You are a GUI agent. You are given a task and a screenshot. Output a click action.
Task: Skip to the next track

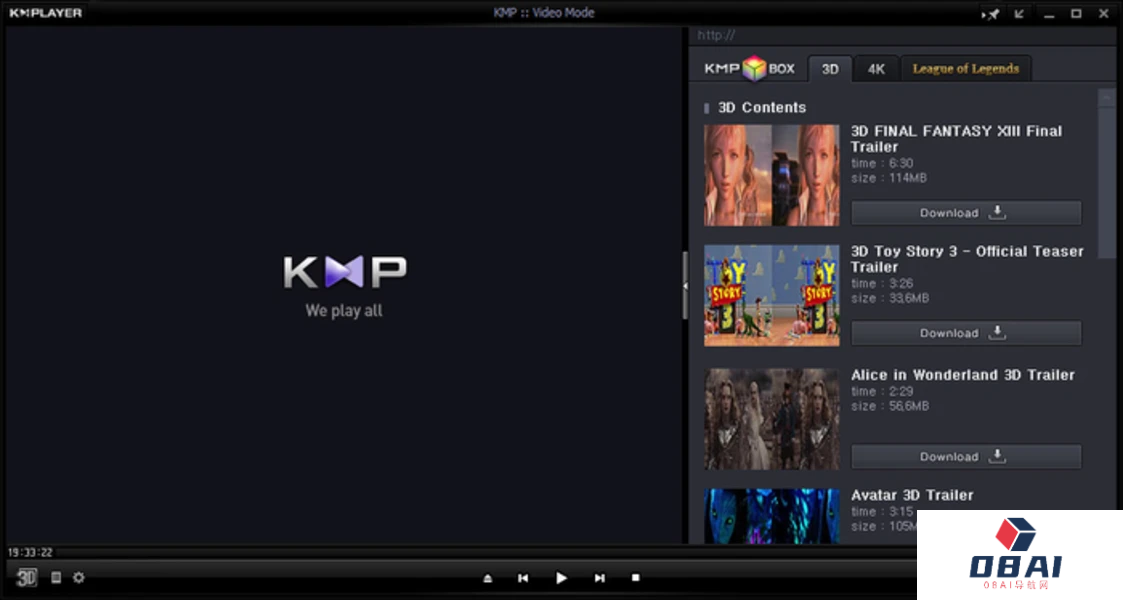599,578
